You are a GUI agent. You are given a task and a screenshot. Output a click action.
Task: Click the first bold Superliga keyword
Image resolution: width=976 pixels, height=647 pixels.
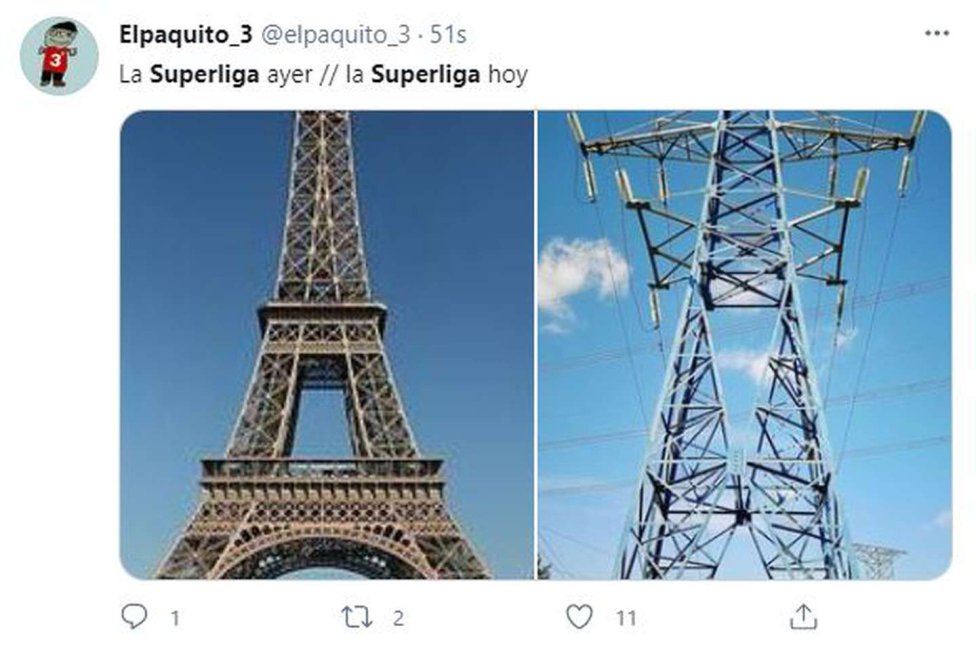pyautogui.click(x=204, y=75)
